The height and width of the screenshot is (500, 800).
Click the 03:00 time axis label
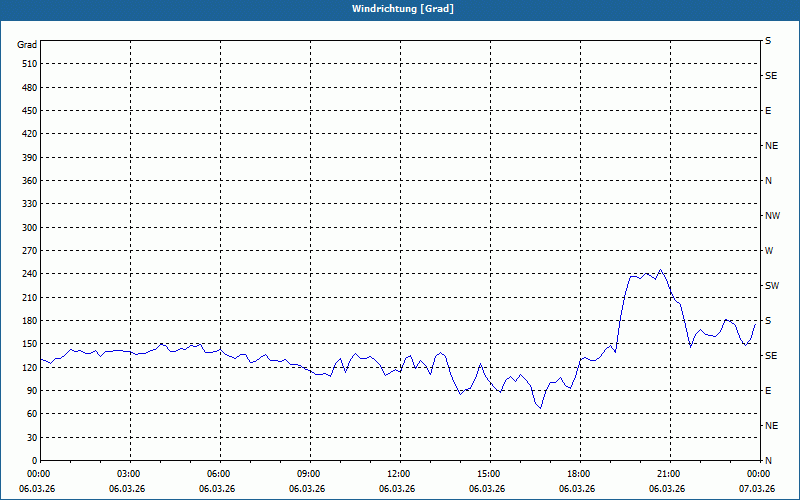(130, 474)
